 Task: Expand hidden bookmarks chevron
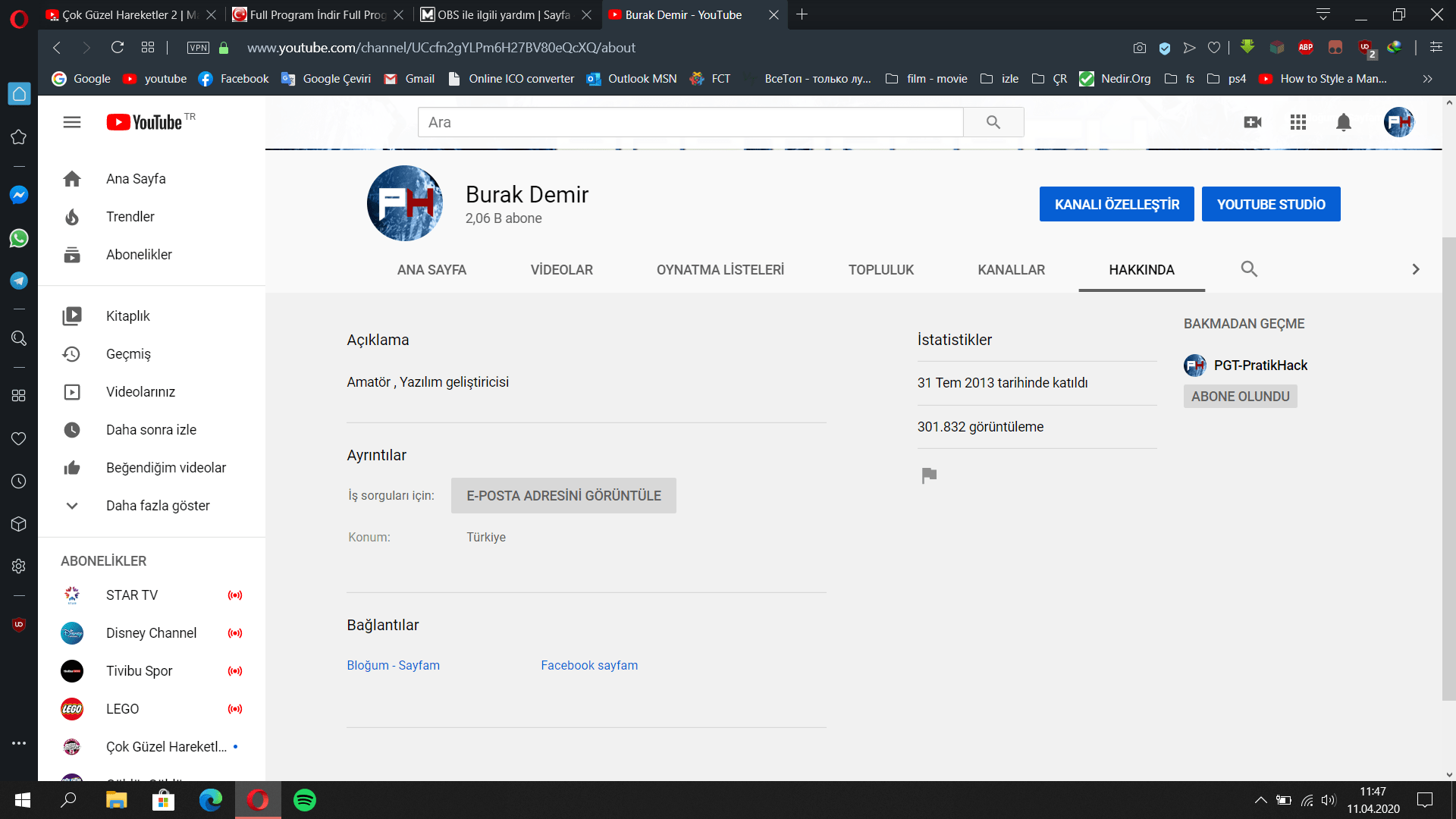pyautogui.click(x=1428, y=79)
